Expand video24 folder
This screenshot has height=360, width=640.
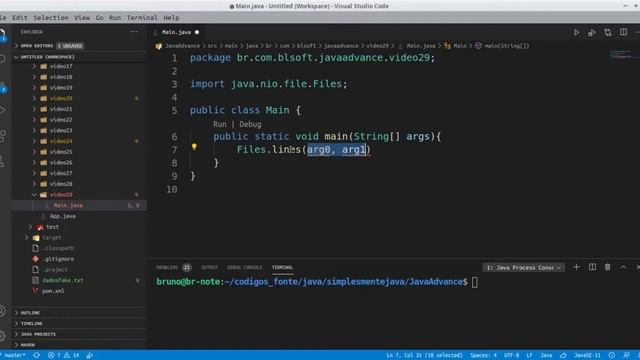pyautogui.click(x=34, y=141)
